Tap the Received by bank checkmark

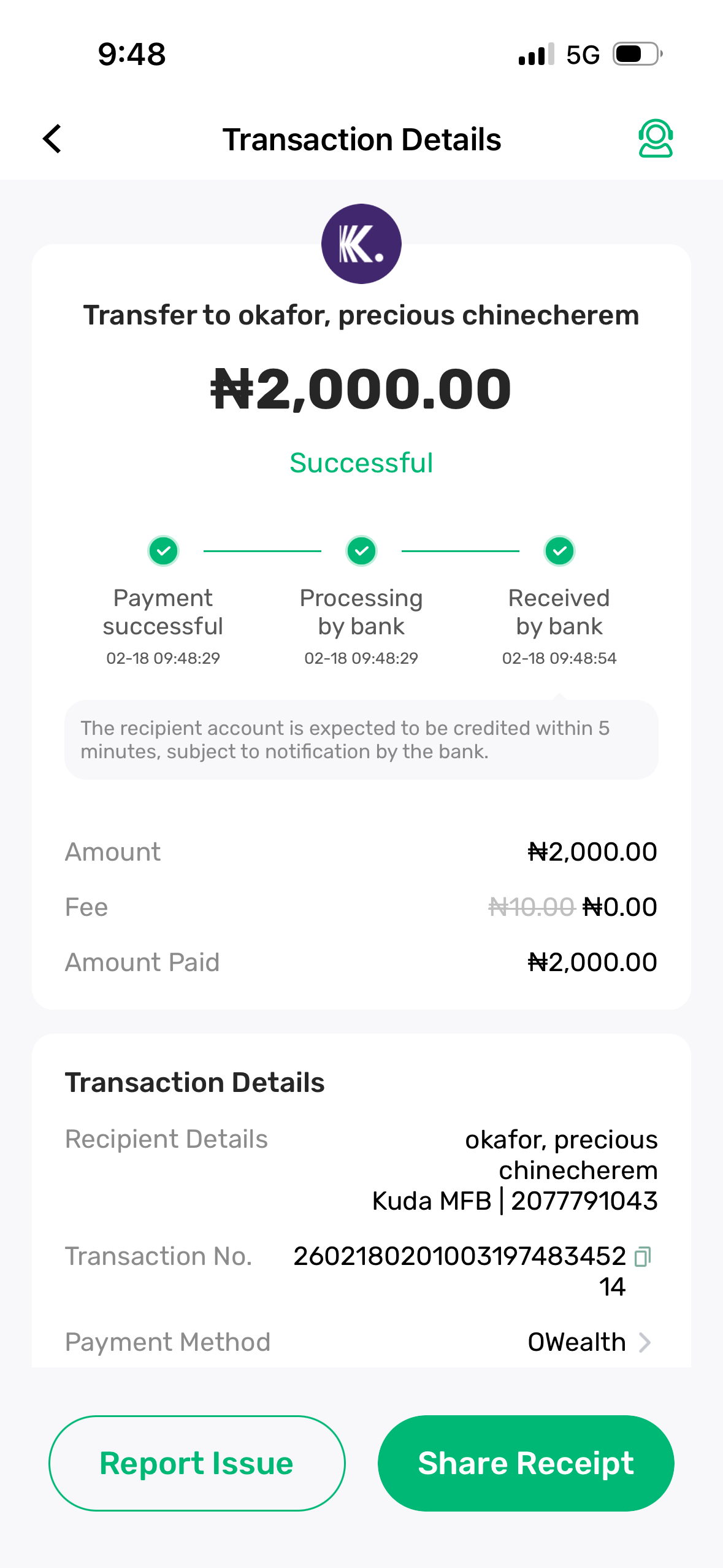coord(559,550)
